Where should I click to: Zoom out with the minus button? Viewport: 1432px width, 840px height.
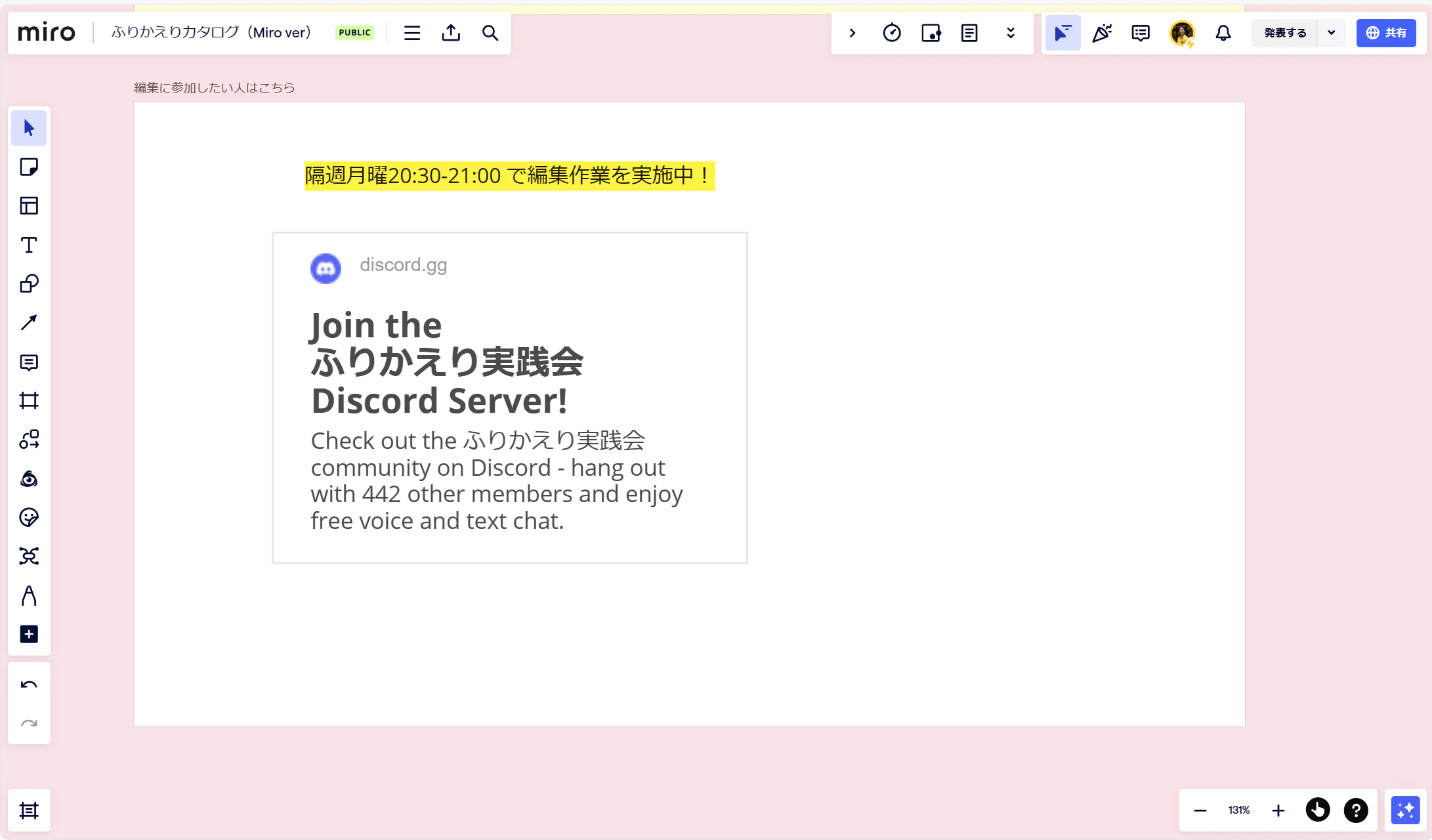tap(1200, 811)
